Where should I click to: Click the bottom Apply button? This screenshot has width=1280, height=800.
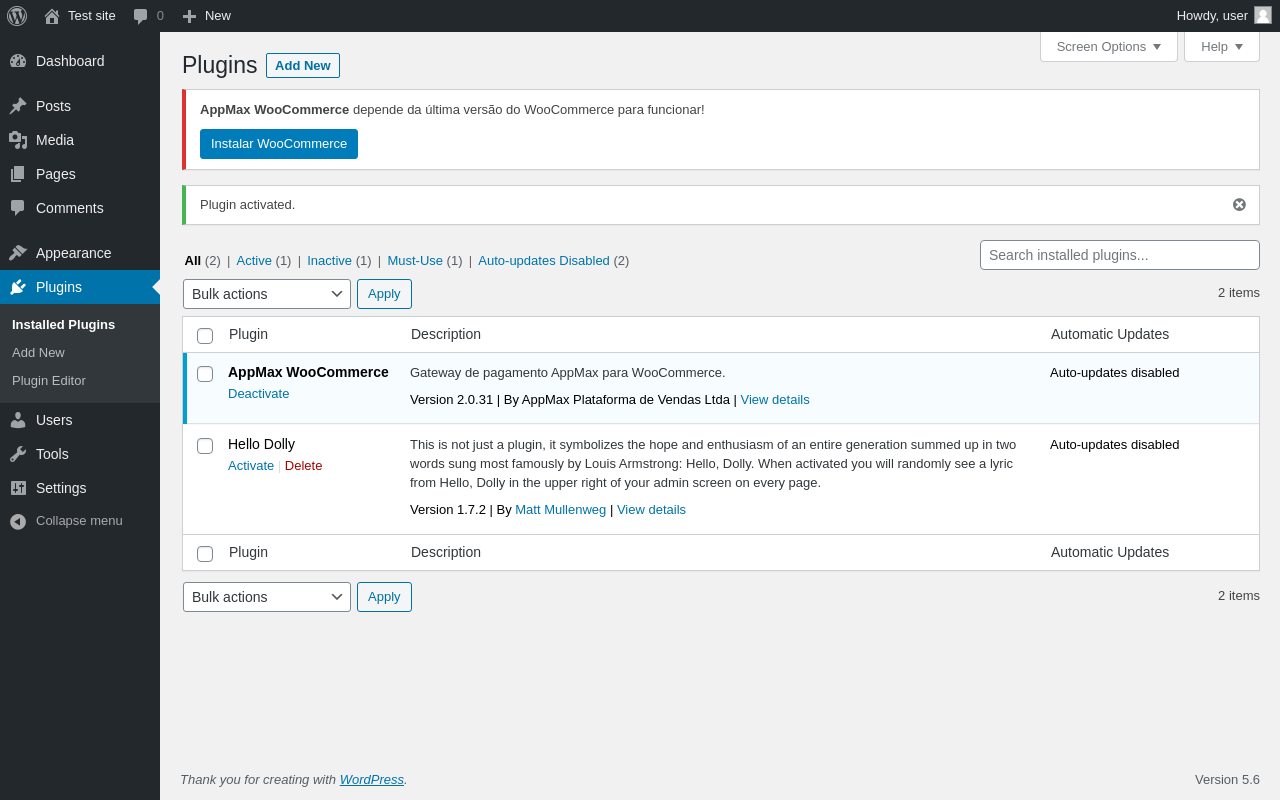click(x=384, y=597)
